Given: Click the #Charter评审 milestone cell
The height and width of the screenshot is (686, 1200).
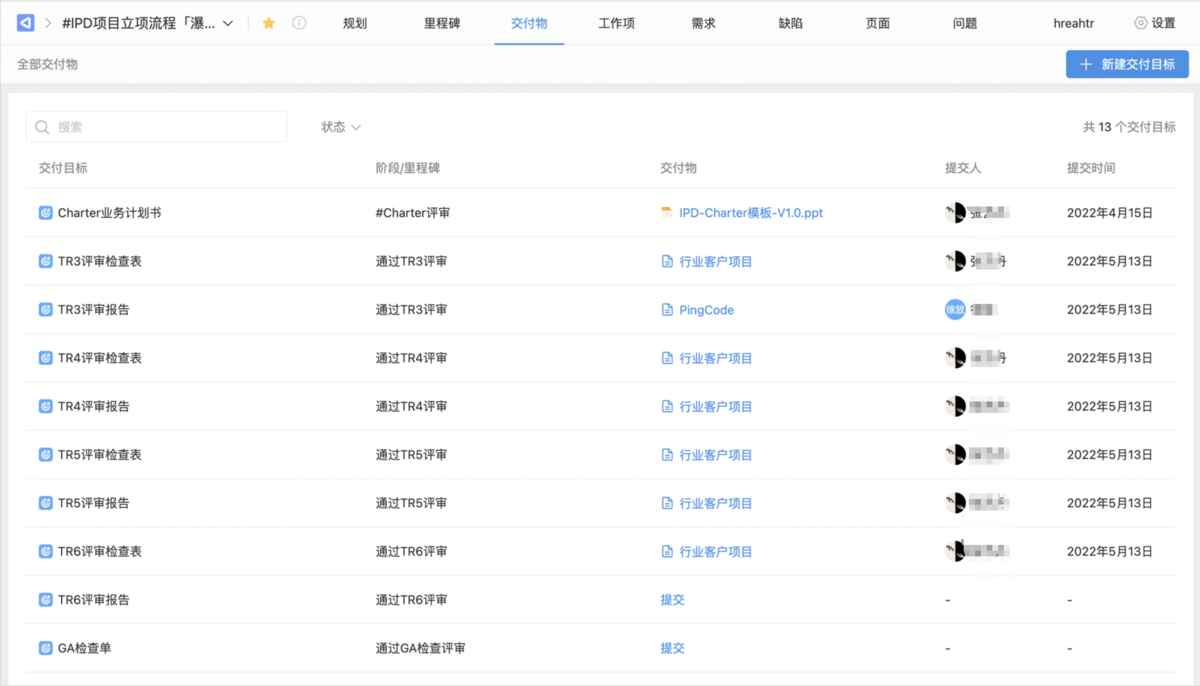Looking at the screenshot, I should click(x=413, y=213).
